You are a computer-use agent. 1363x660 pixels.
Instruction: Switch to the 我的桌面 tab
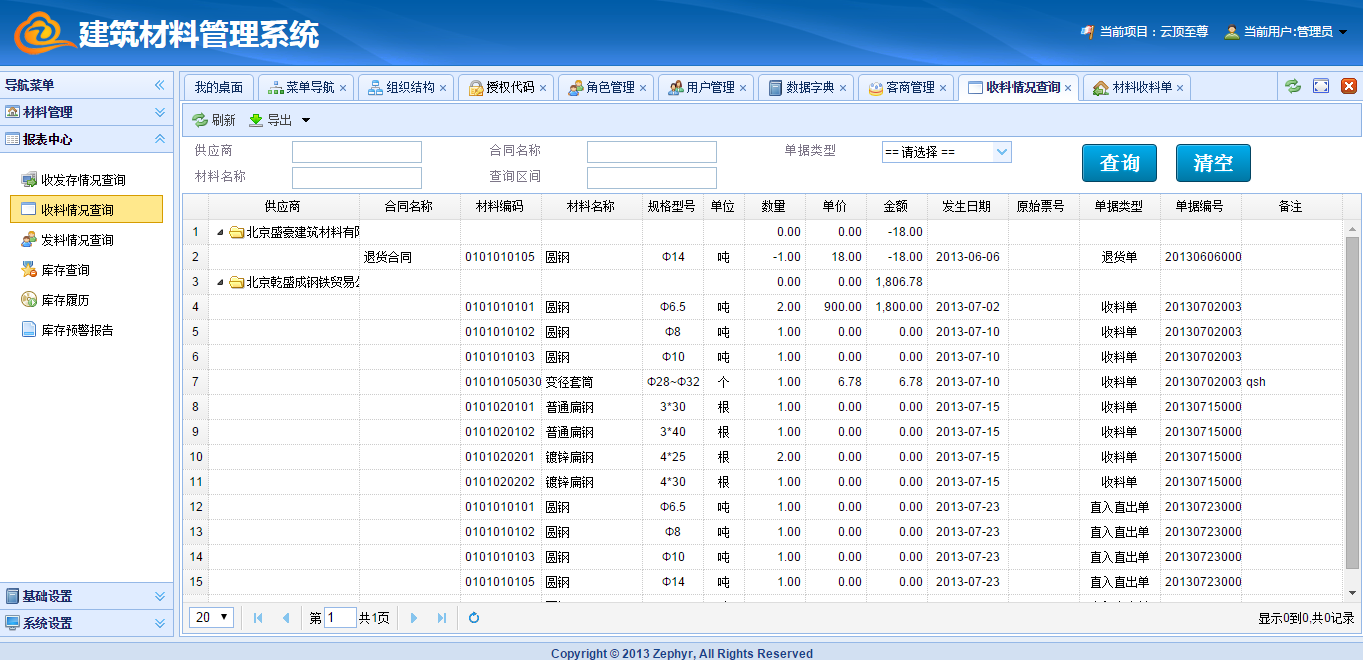point(218,88)
